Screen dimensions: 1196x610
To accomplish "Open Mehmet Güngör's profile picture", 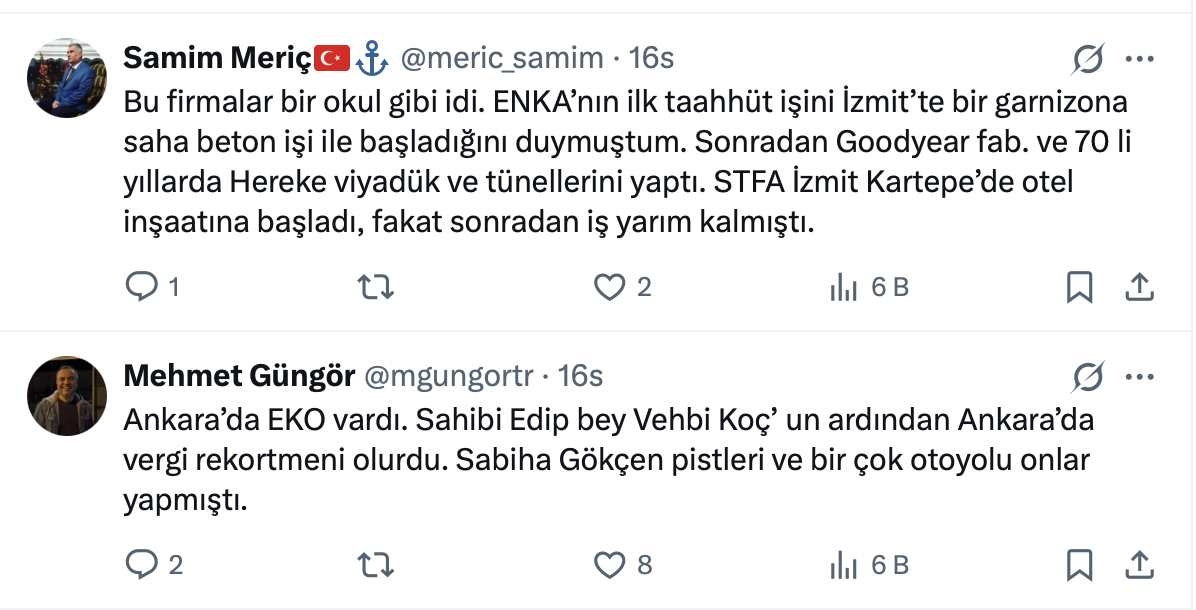I will (66, 395).
